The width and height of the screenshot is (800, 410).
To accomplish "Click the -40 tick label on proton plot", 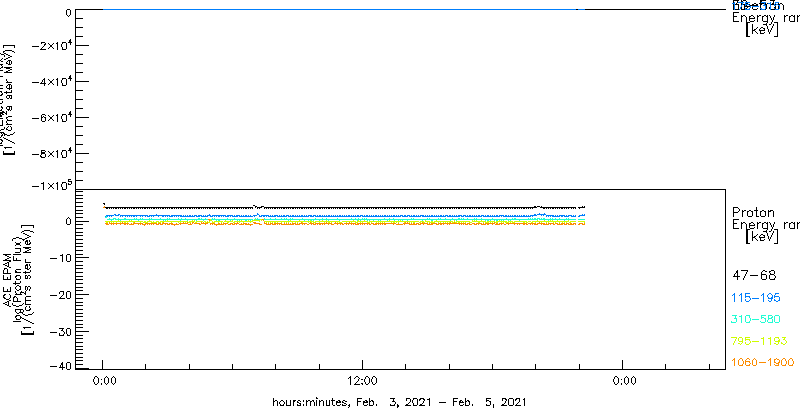I will click(61, 366).
